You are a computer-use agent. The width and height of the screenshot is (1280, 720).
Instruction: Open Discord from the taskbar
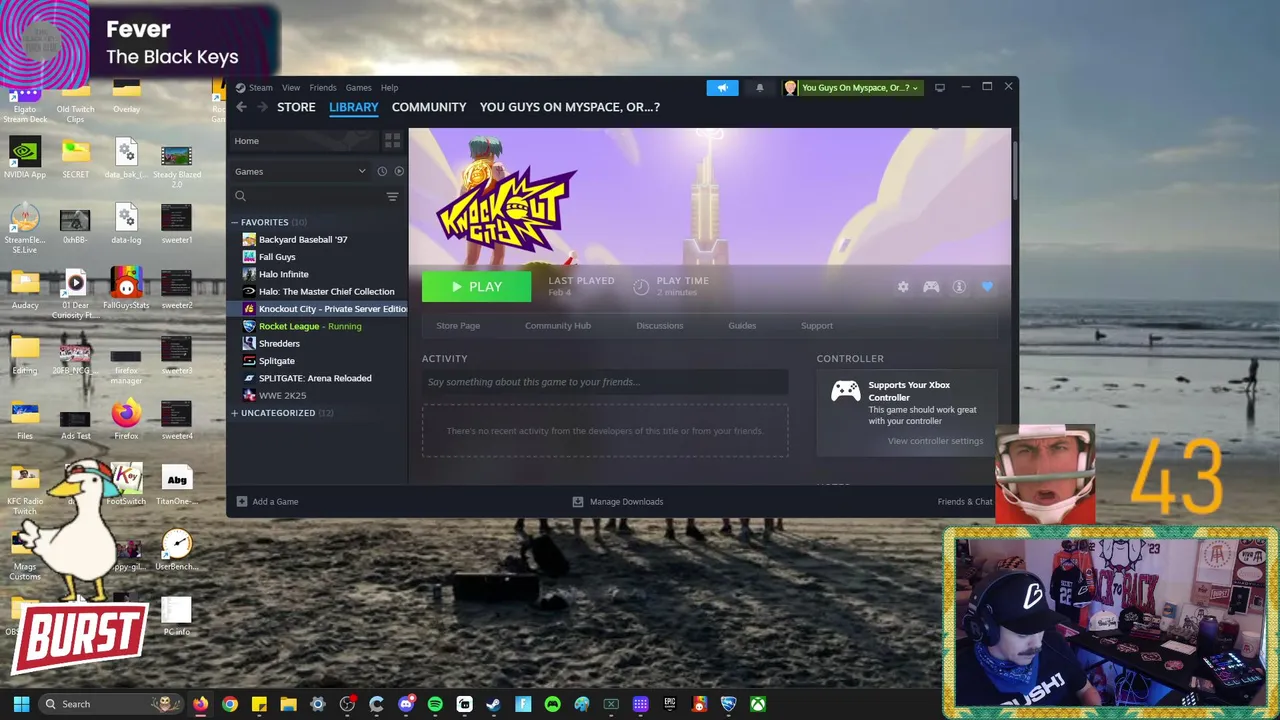(x=406, y=704)
